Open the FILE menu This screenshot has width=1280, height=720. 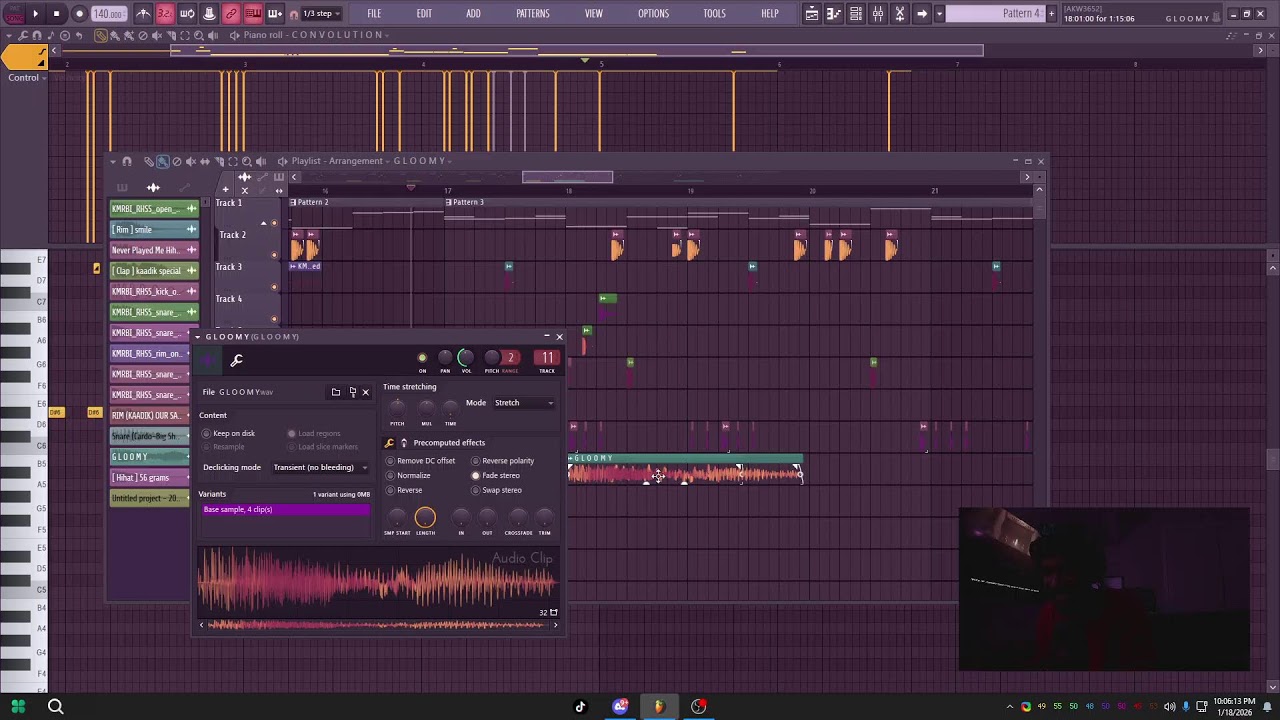(x=374, y=14)
